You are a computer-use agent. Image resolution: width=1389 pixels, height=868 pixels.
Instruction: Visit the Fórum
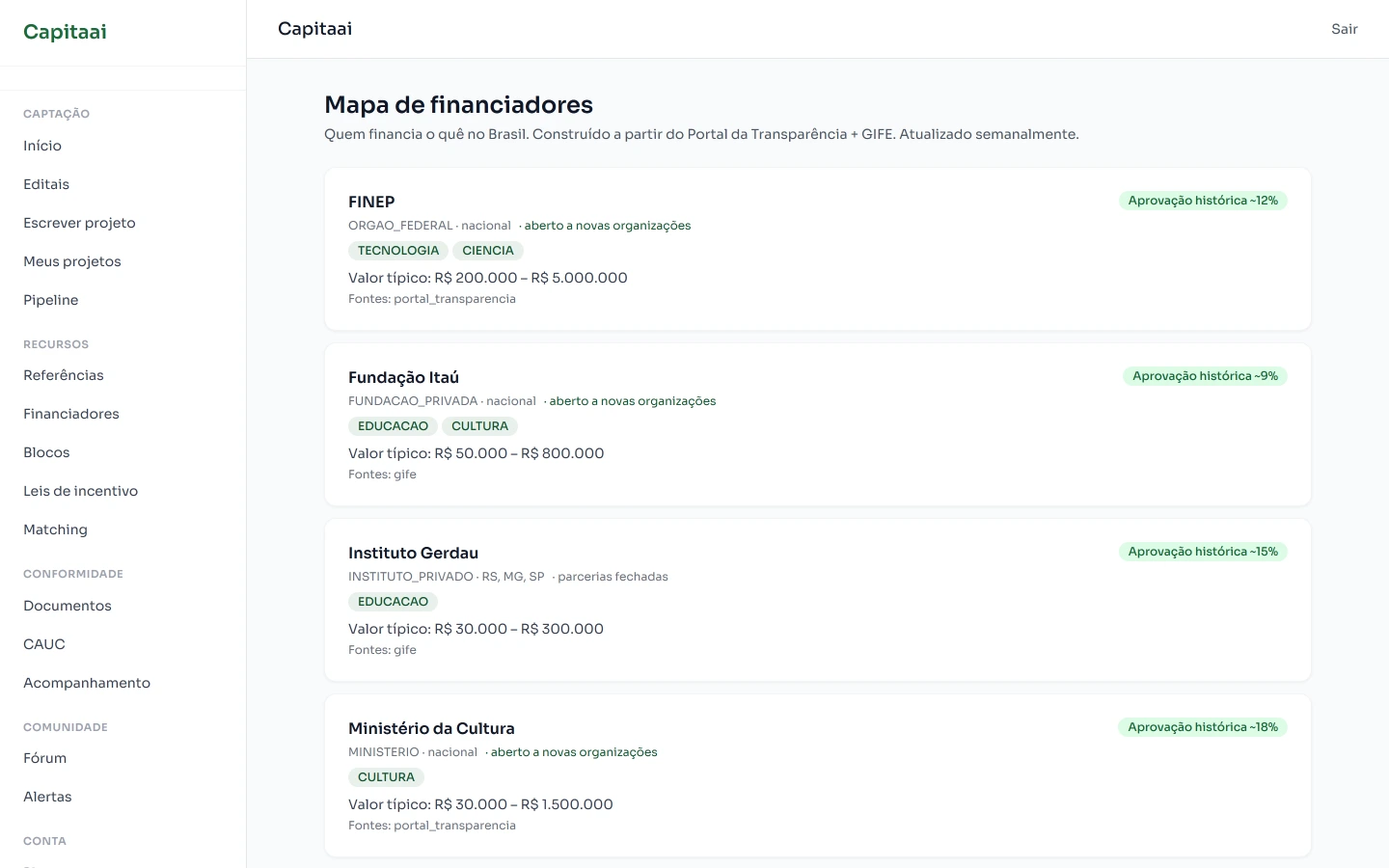point(45,758)
